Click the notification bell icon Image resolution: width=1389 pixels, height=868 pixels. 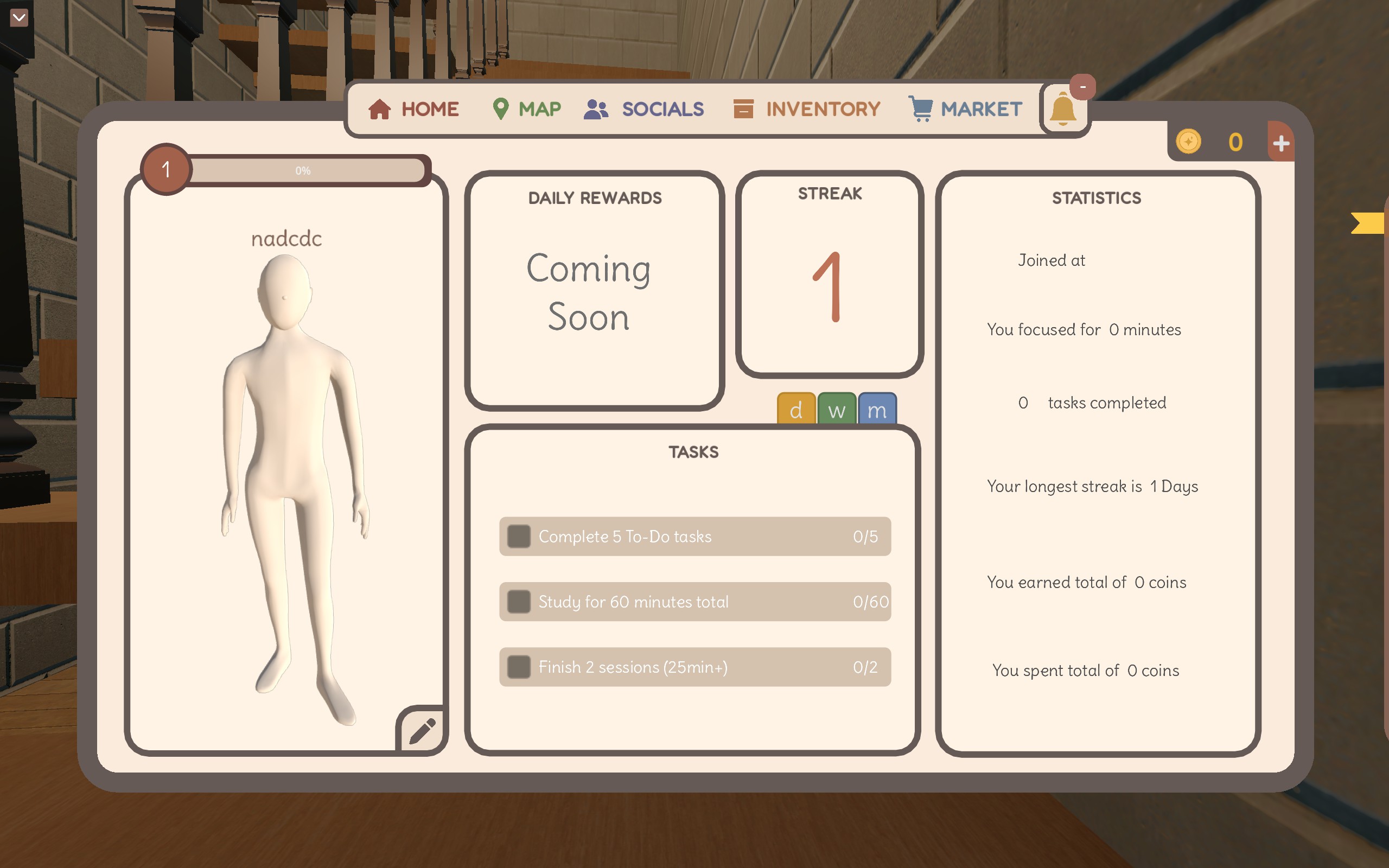click(x=1062, y=110)
